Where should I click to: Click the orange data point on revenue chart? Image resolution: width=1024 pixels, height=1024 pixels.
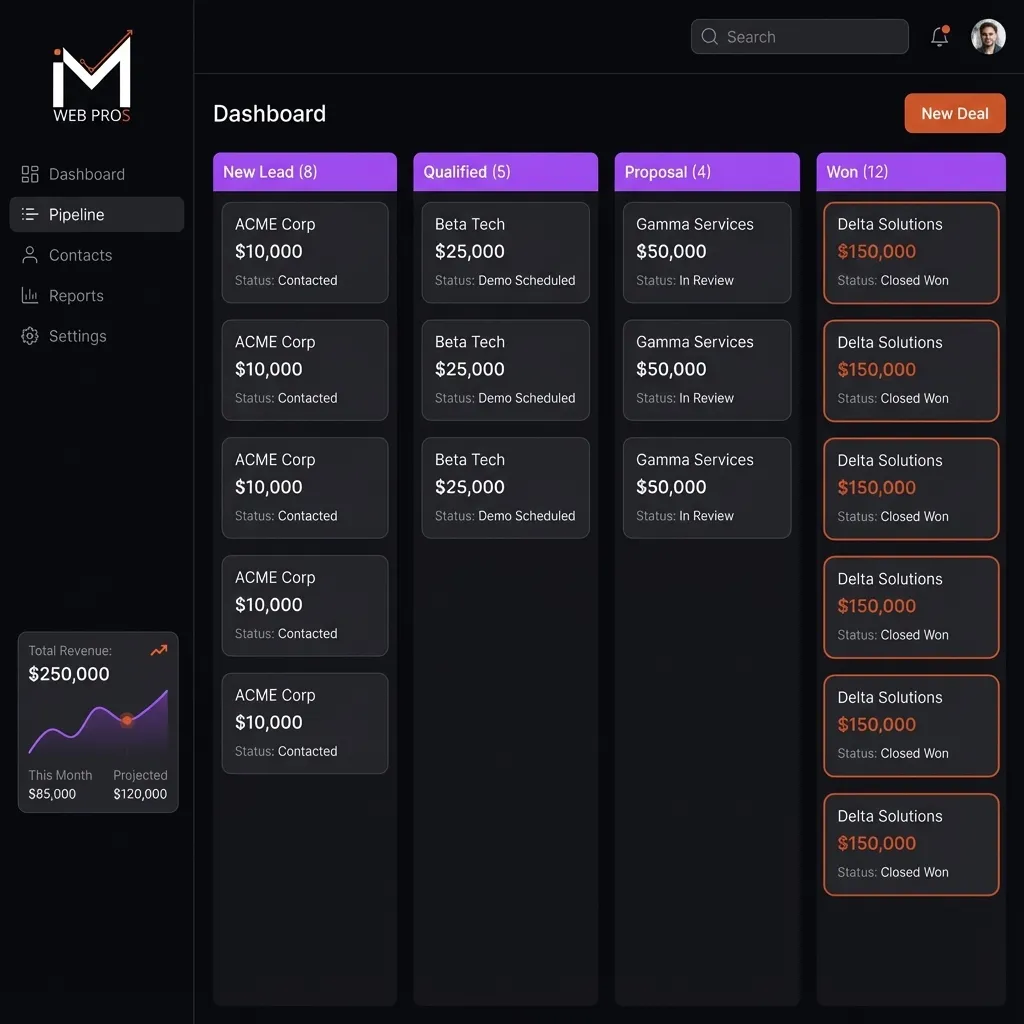point(127,719)
